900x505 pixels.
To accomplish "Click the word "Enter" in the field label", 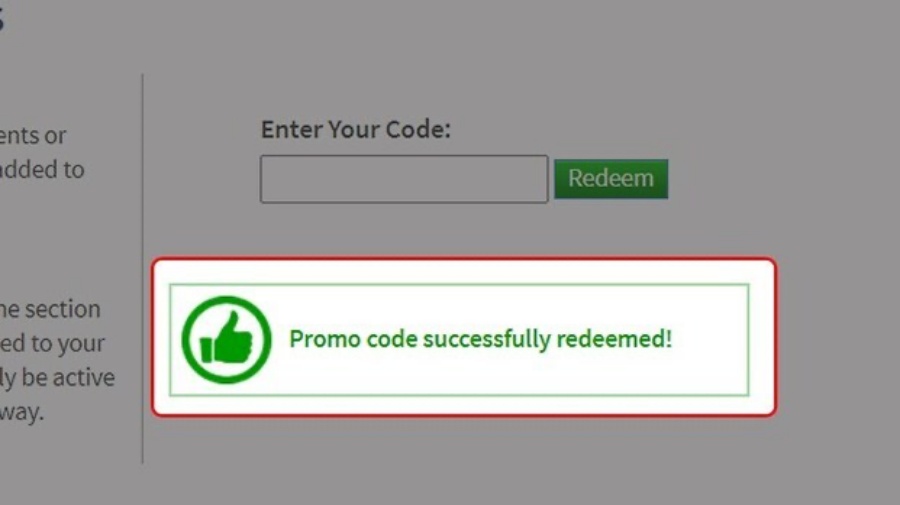I will click(x=292, y=130).
